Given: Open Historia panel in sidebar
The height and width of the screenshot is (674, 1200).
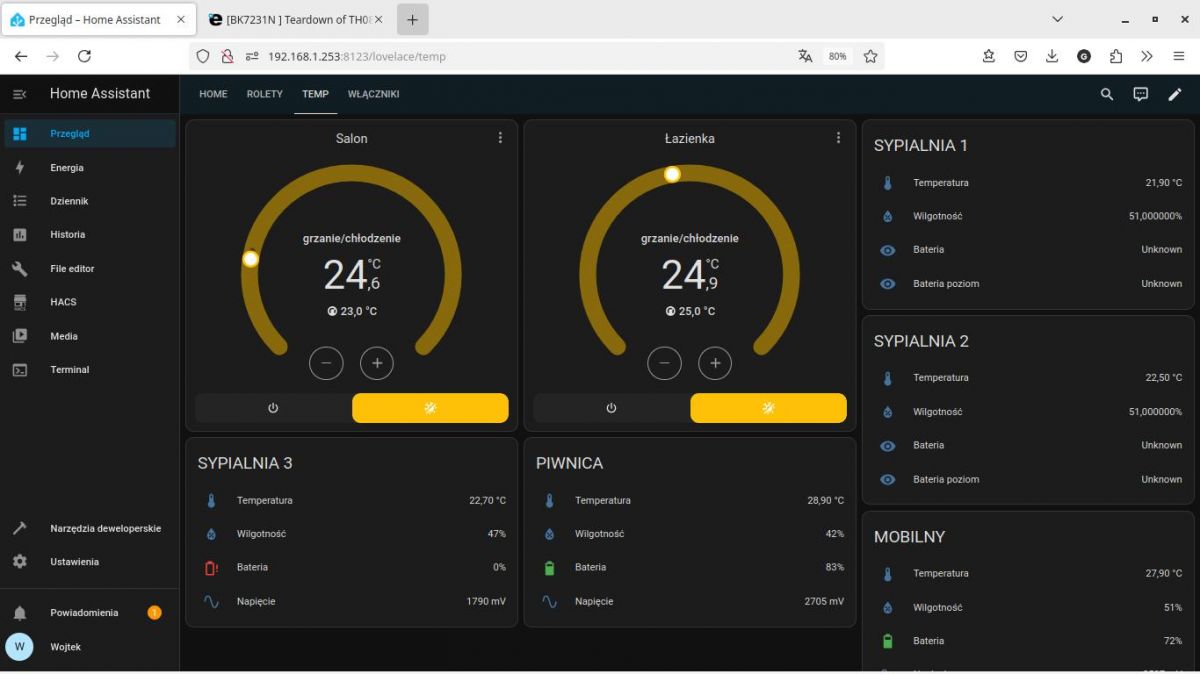Looking at the screenshot, I should pyautogui.click(x=90, y=235).
